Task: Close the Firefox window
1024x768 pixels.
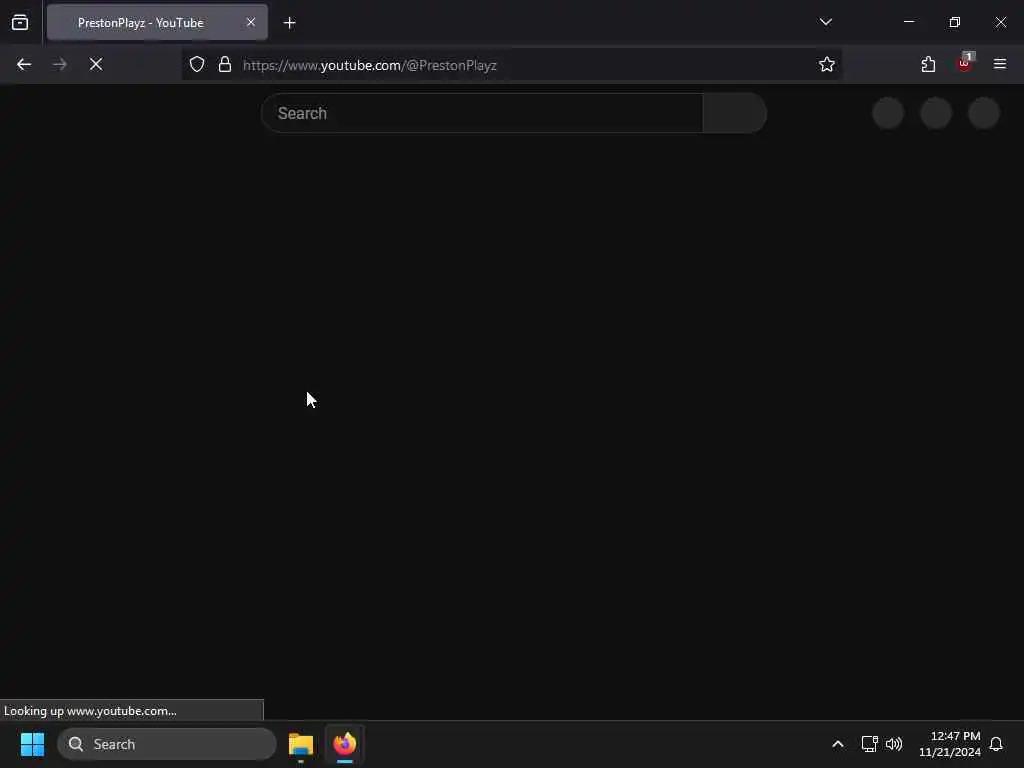Action: coord(1000,22)
